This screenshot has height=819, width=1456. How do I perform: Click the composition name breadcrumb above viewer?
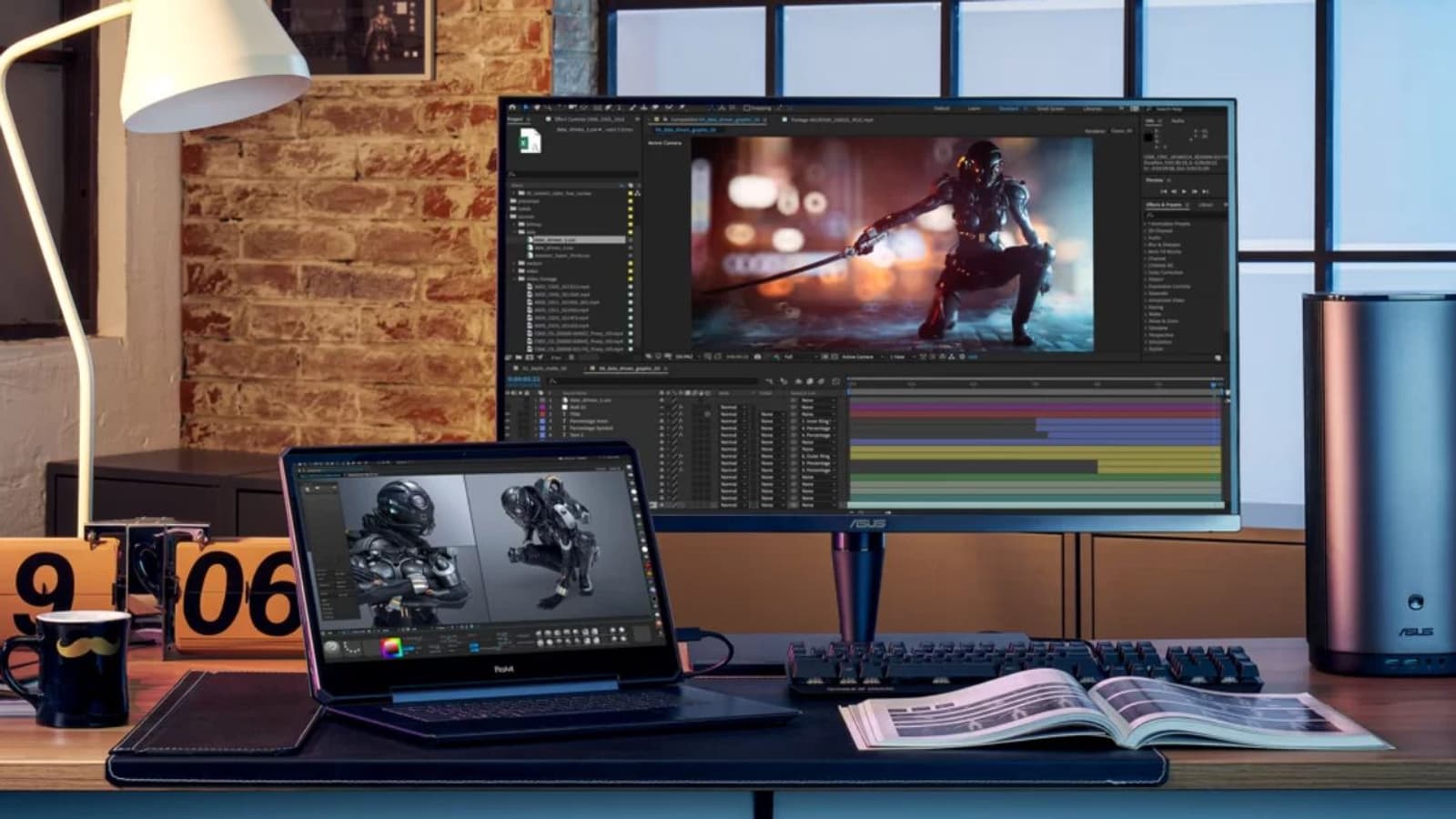687,130
